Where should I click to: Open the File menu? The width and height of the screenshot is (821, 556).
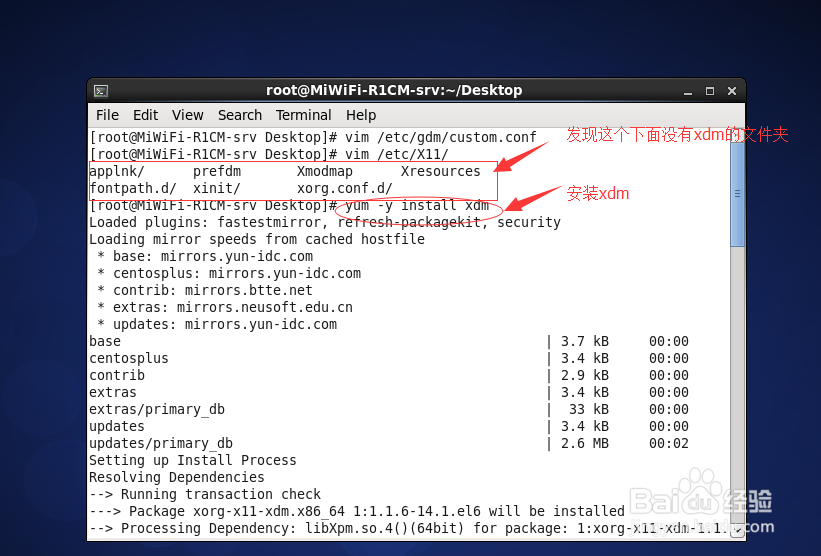point(107,115)
